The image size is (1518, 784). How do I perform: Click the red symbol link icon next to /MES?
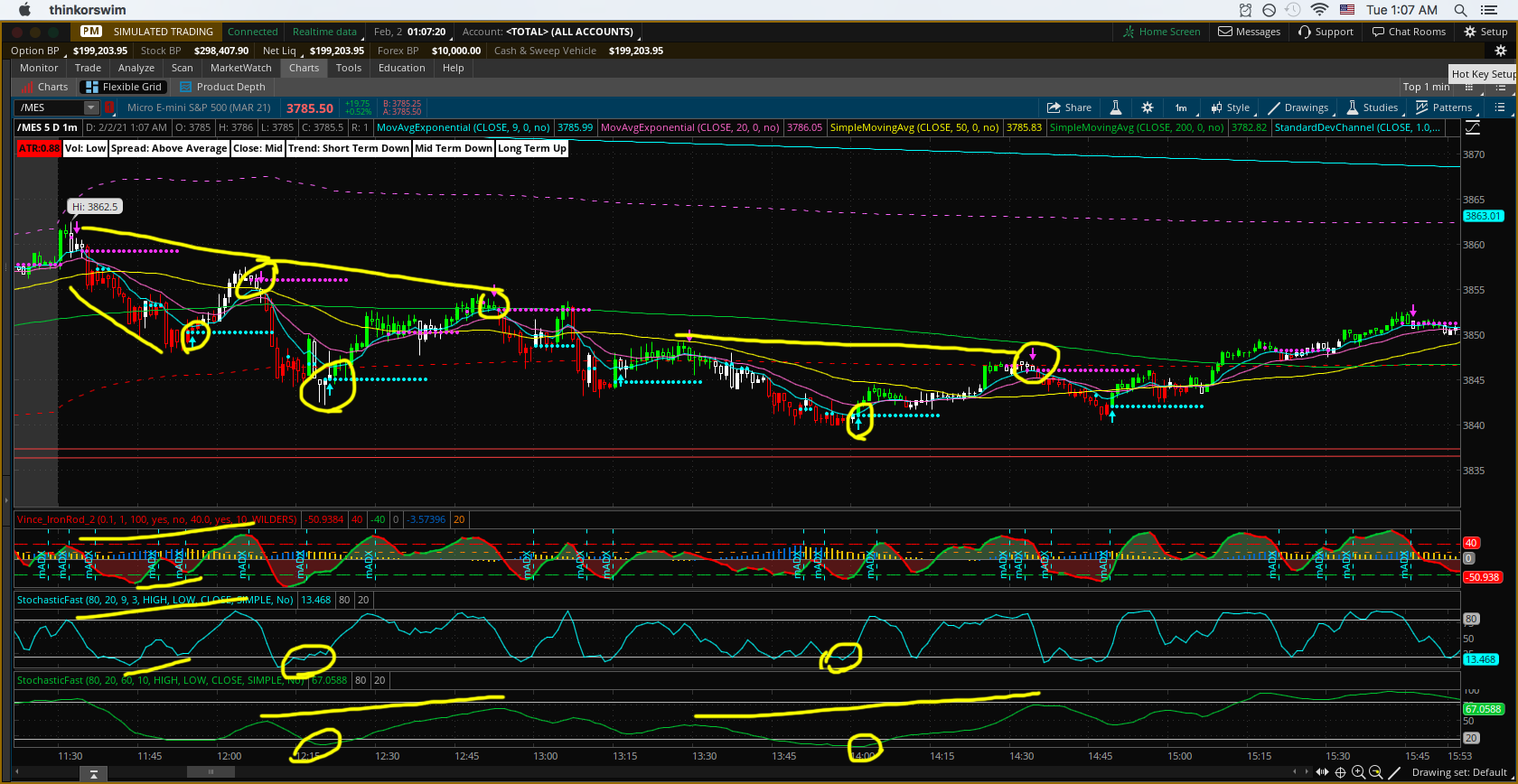(110, 107)
